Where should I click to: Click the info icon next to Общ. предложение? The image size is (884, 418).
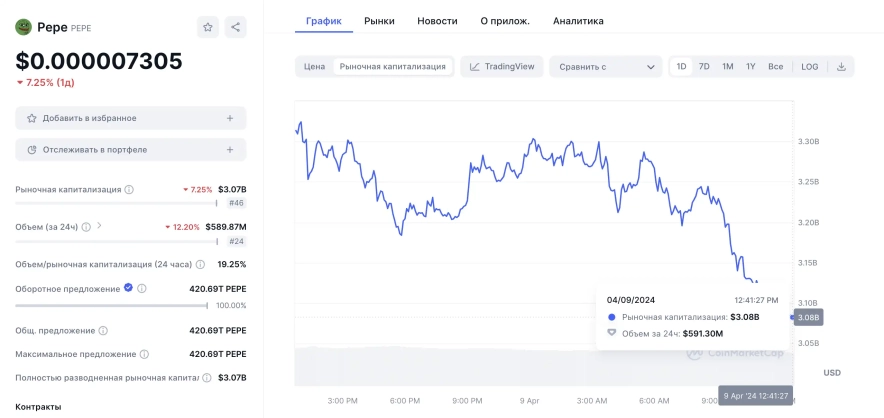pyautogui.click(x=104, y=330)
